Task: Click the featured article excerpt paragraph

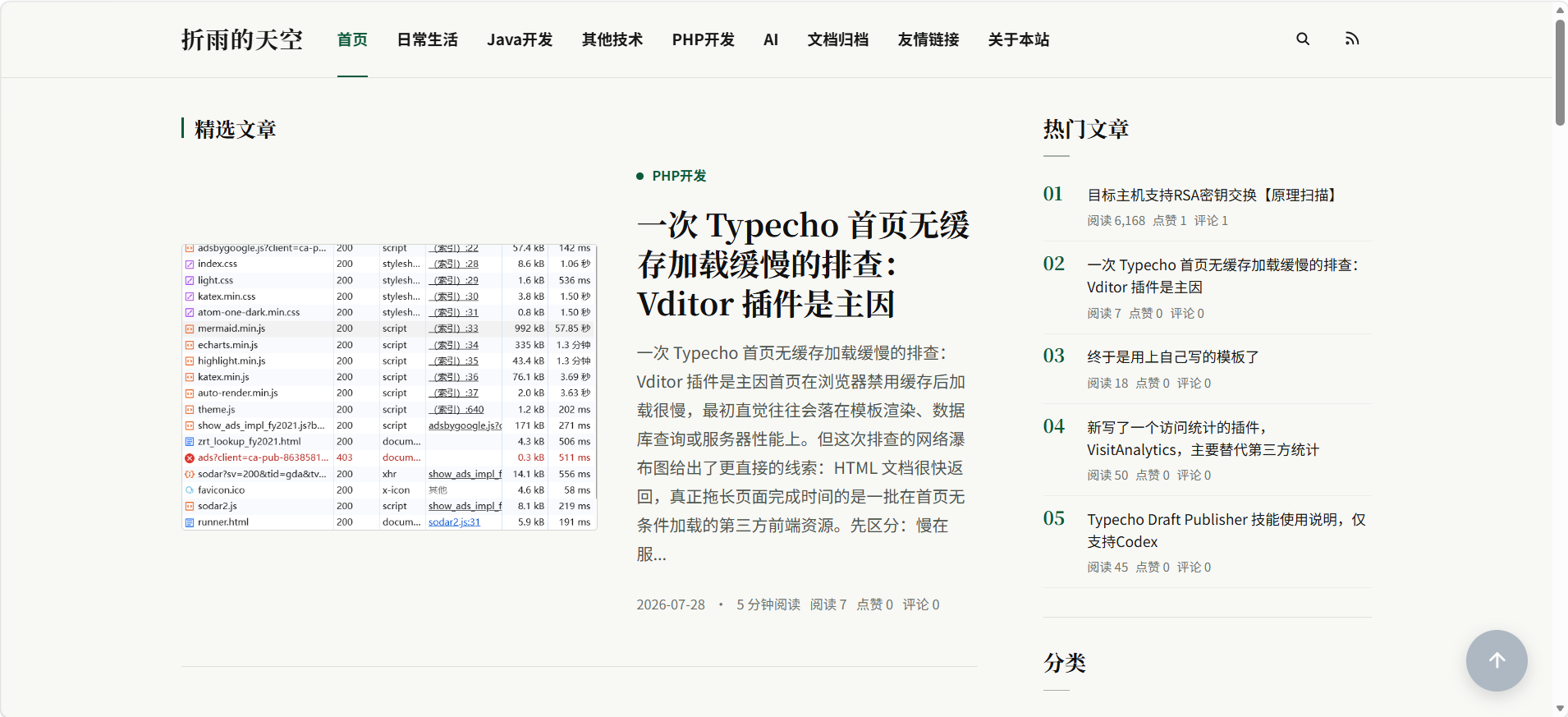Action: click(x=801, y=453)
